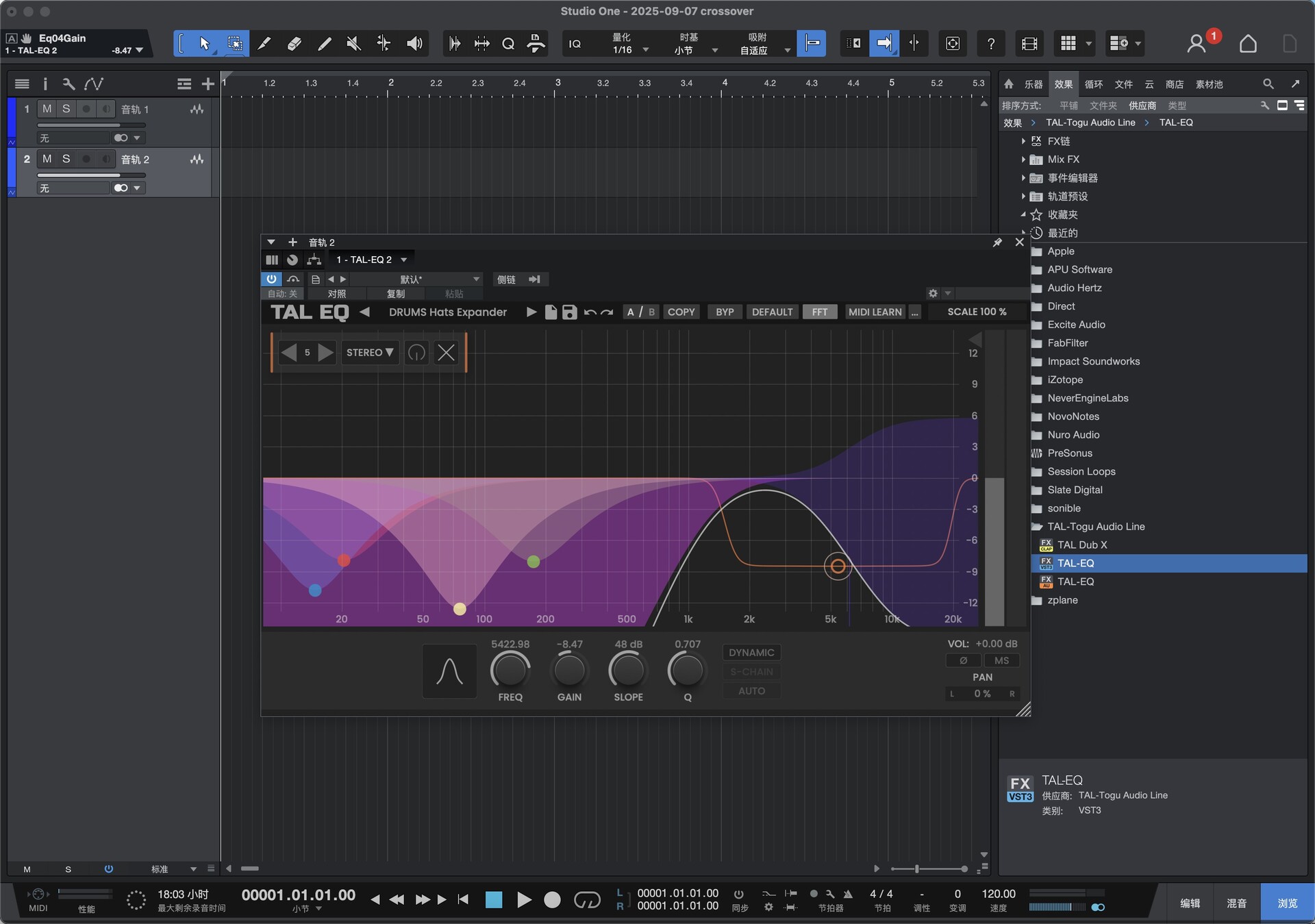Select the Bend tool
This screenshot has width=1315, height=924.
(x=384, y=44)
